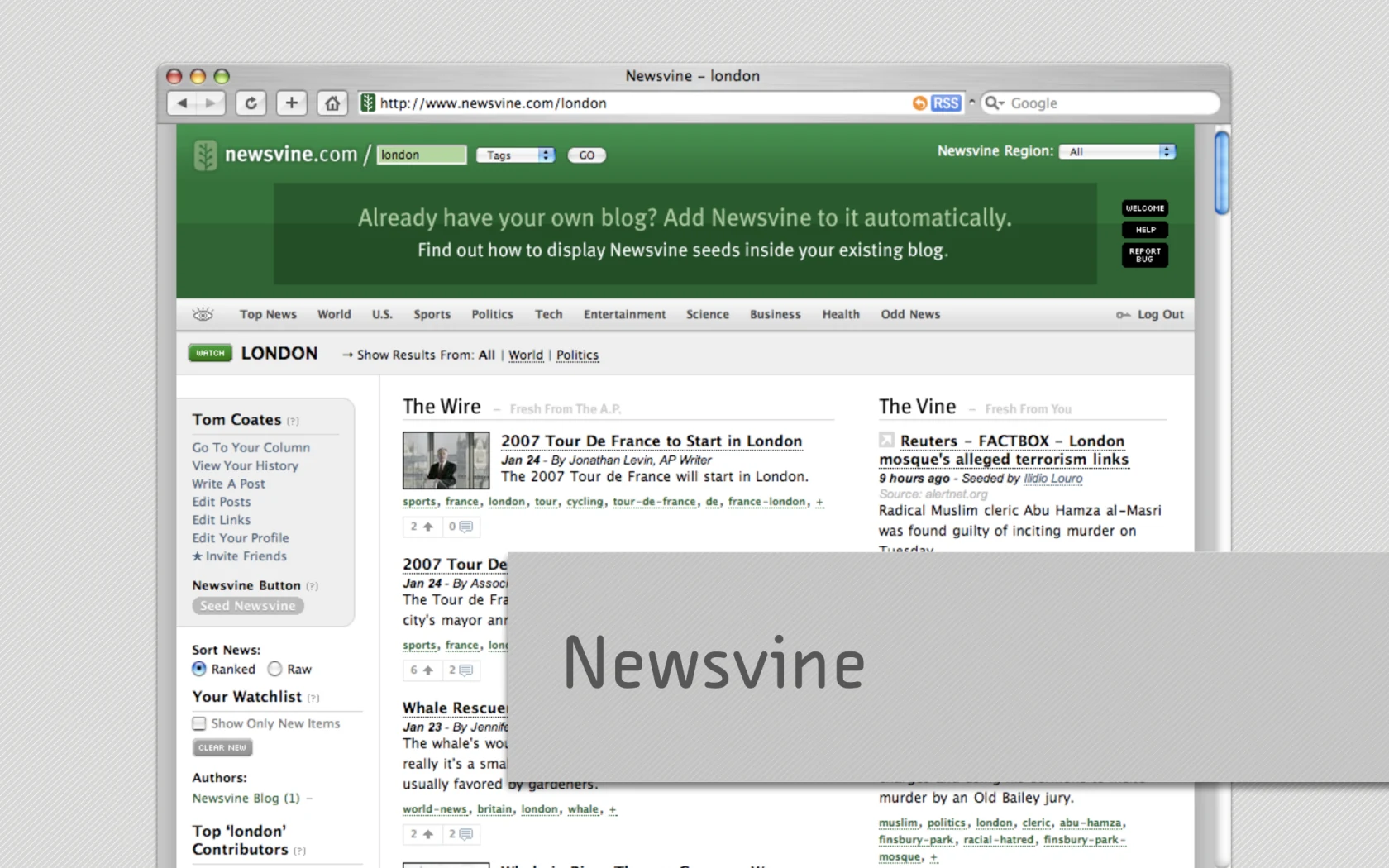
Task: Open Go To Your Column link
Action: click(x=251, y=447)
